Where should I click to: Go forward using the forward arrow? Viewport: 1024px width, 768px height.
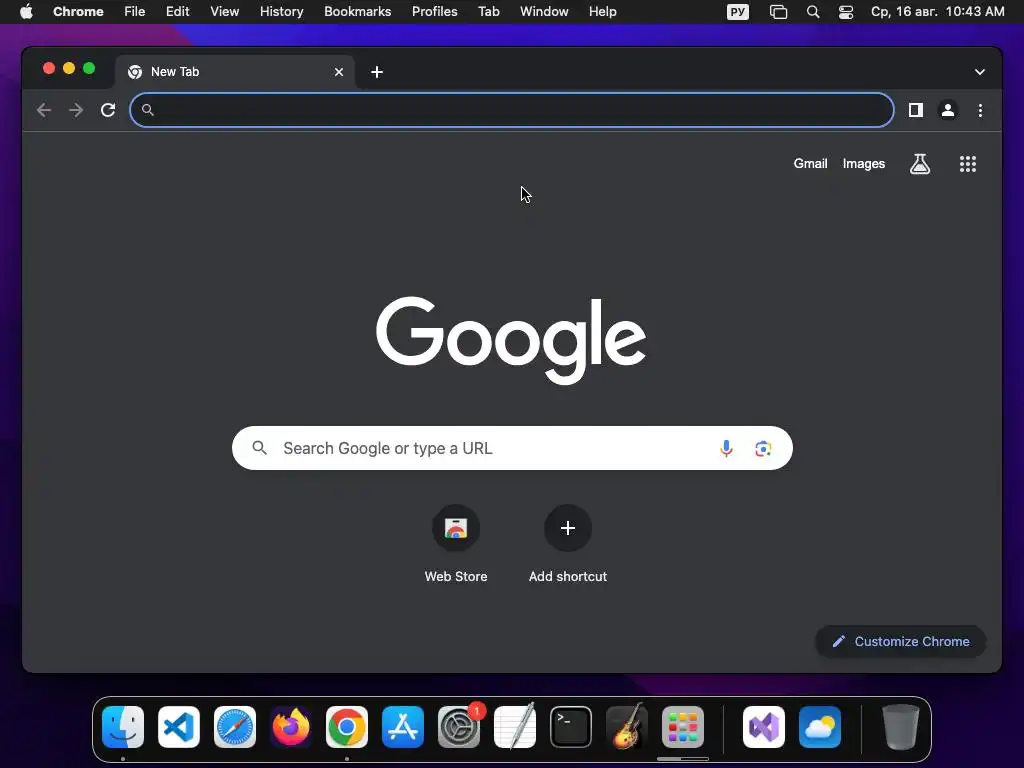pyautogui.click(x=76, y=110)
